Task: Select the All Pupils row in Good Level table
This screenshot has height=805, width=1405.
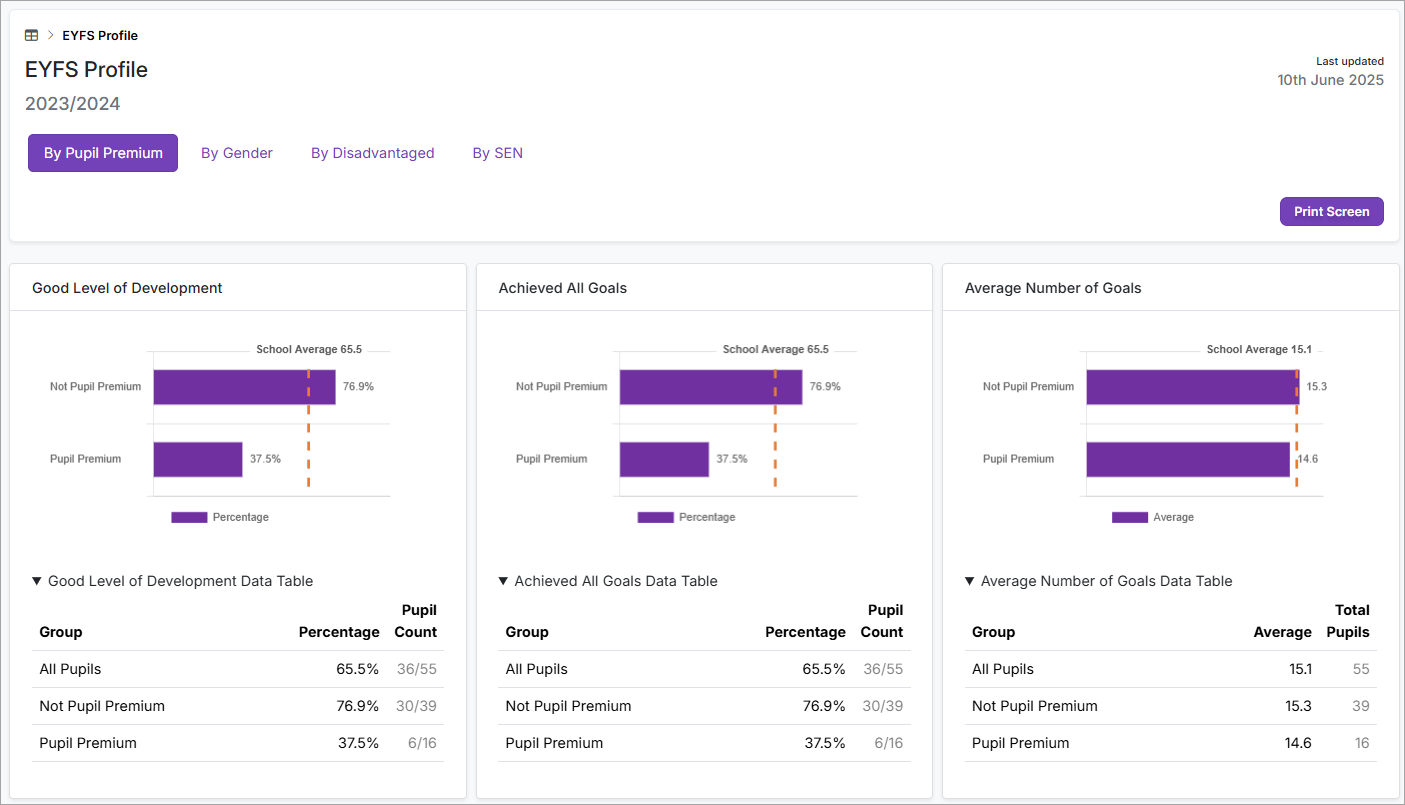Action: [x=237, y=669]
